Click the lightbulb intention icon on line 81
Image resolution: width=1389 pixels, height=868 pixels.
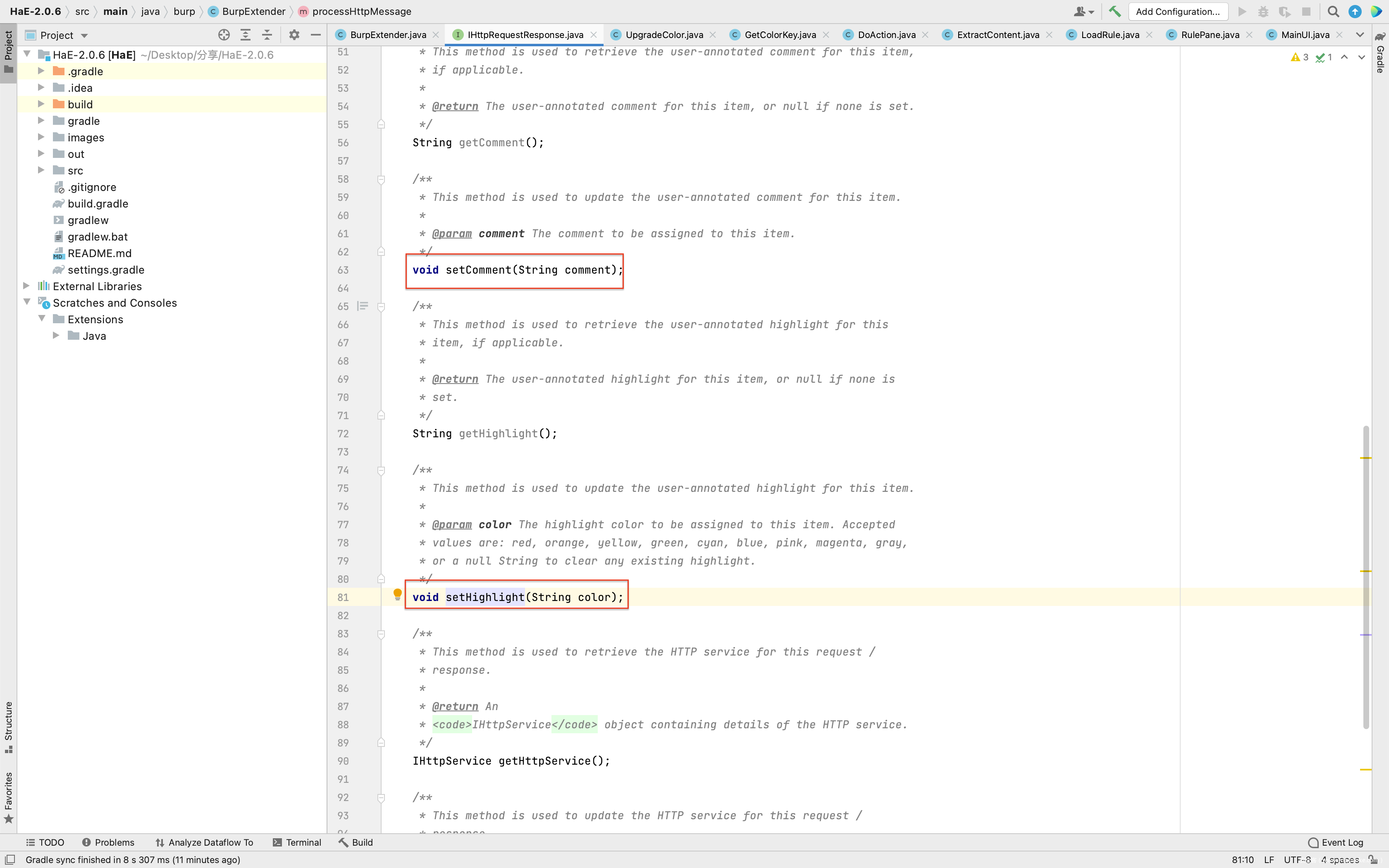397,594
